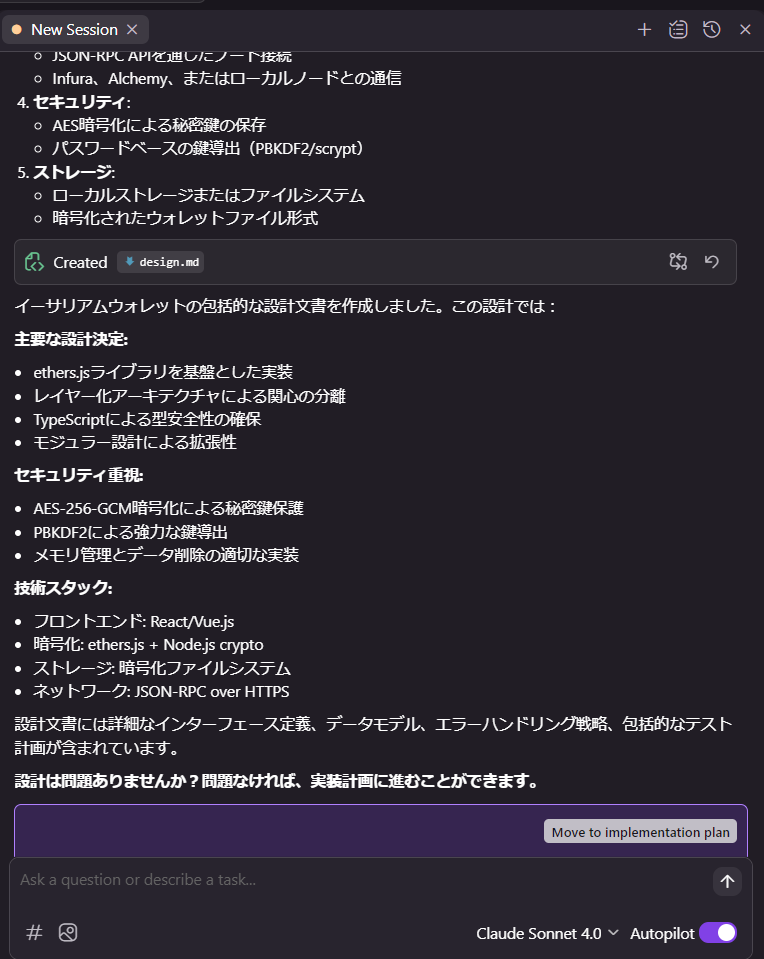
Task: Open the Claude Sonnet 4.0 model dropdown
Action: click(x=547, y=933)
